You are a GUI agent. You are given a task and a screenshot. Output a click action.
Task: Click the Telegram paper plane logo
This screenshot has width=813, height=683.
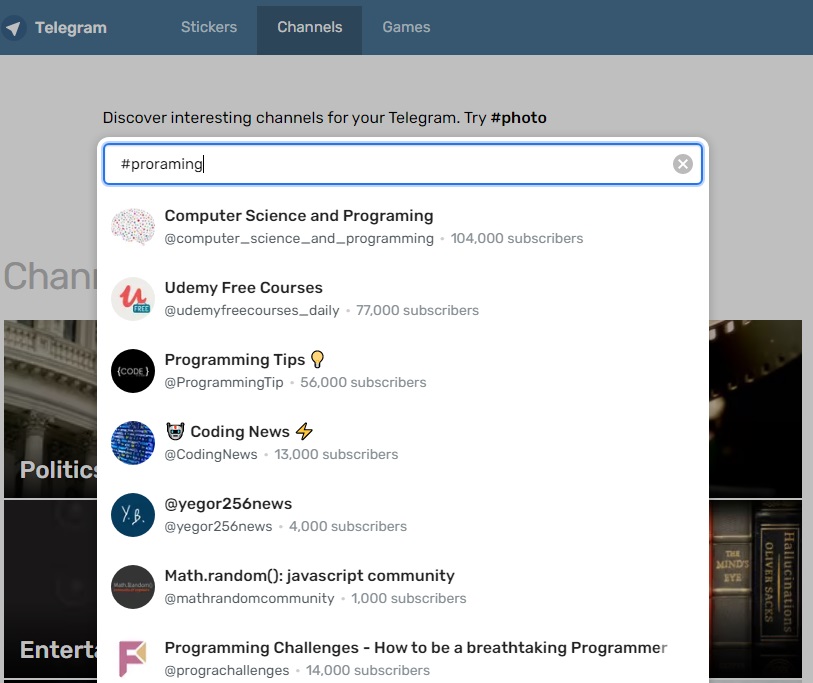click(12, 27)
